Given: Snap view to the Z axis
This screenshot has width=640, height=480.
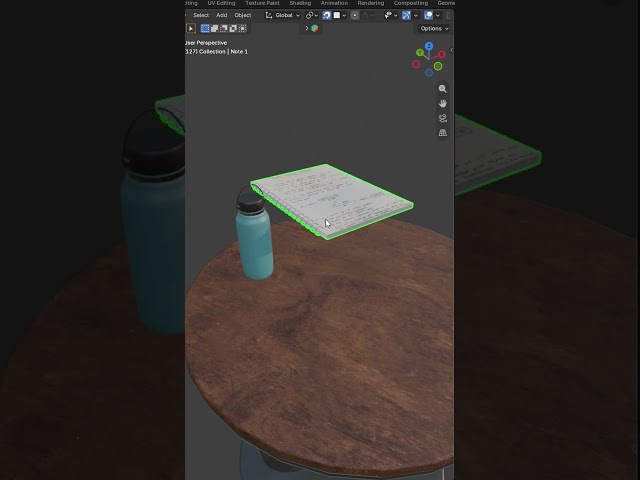Looking at the screenshot, I should tap(429, 46).
